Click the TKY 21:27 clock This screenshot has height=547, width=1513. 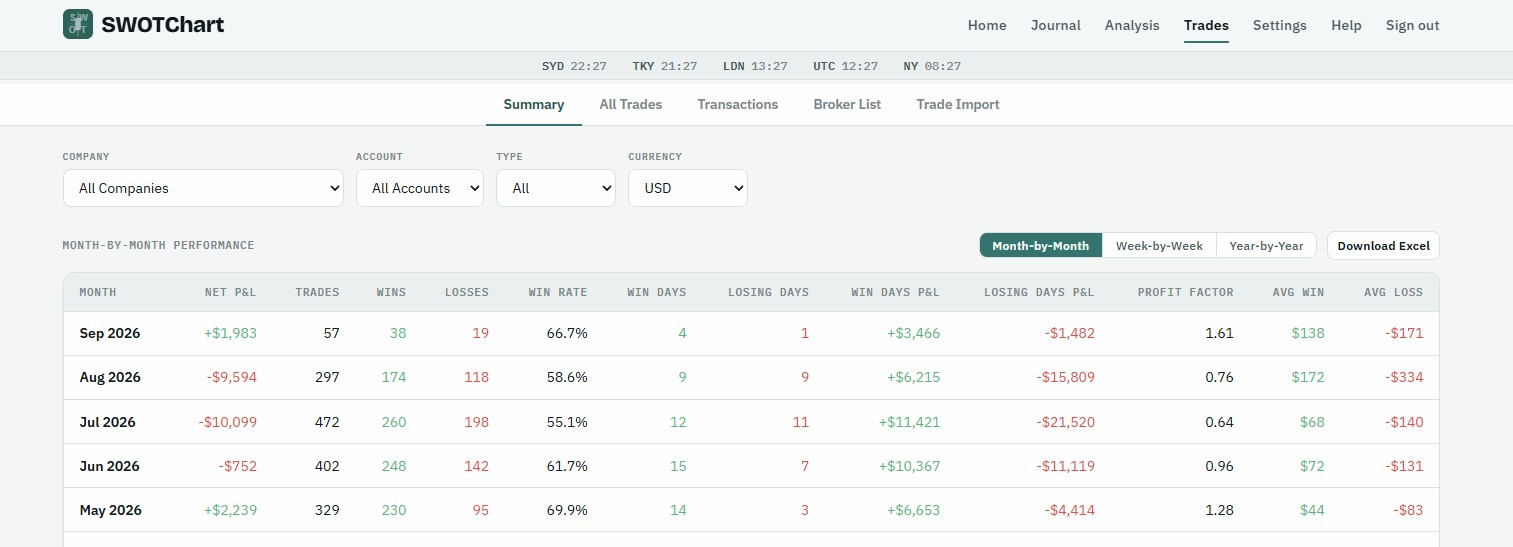(x=665, y=66)
